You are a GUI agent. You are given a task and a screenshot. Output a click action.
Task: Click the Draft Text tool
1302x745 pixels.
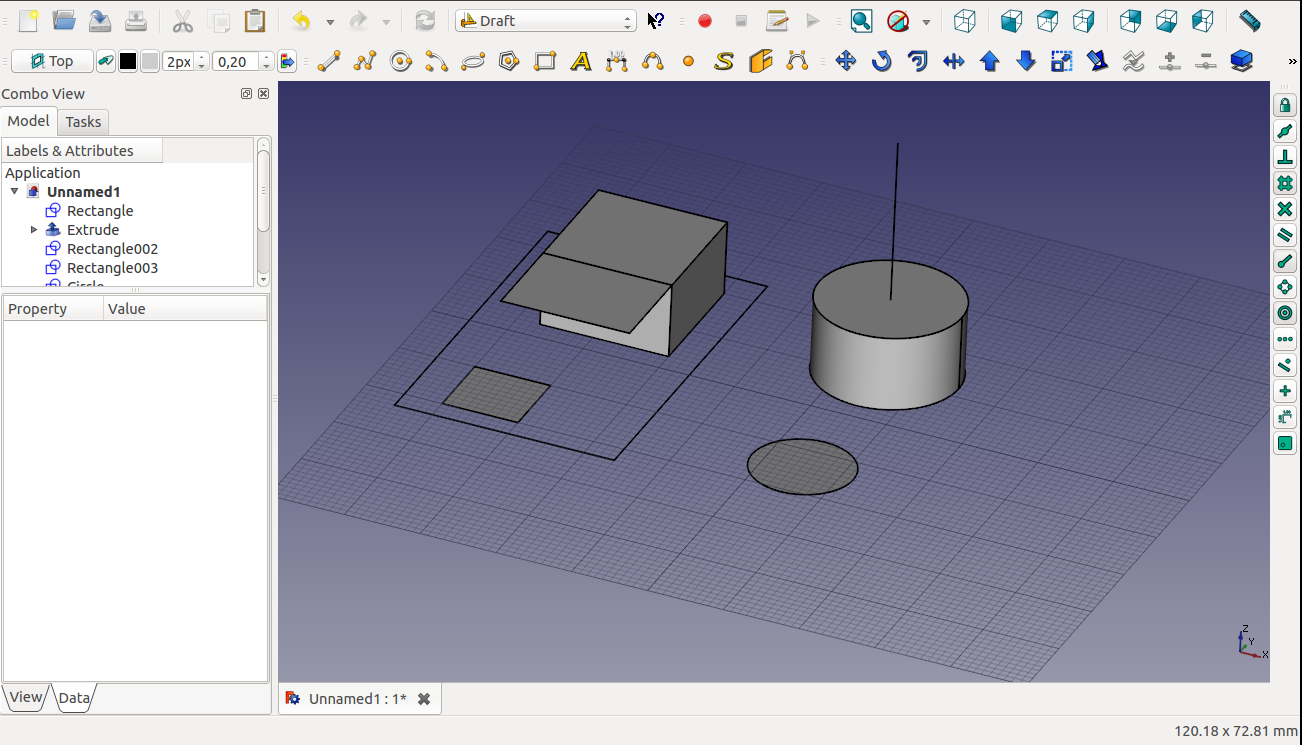tap(580, 62)
